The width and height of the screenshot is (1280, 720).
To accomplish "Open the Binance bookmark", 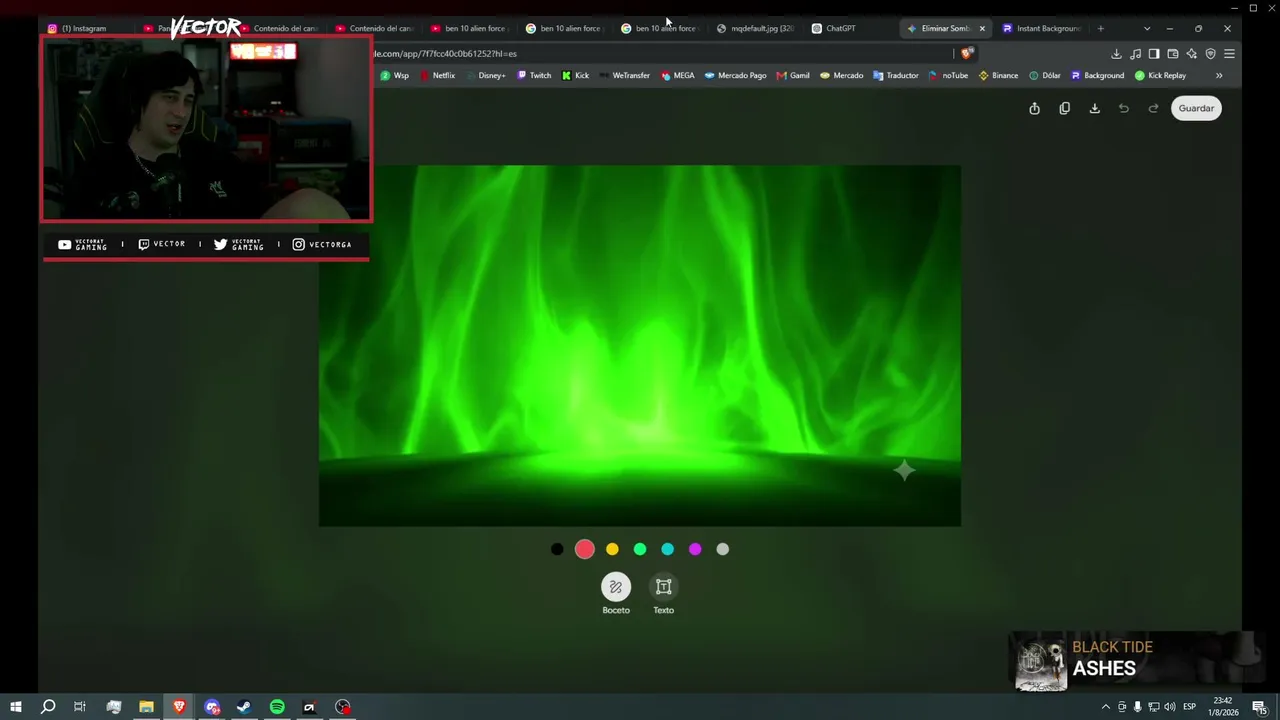I will 998,75.
